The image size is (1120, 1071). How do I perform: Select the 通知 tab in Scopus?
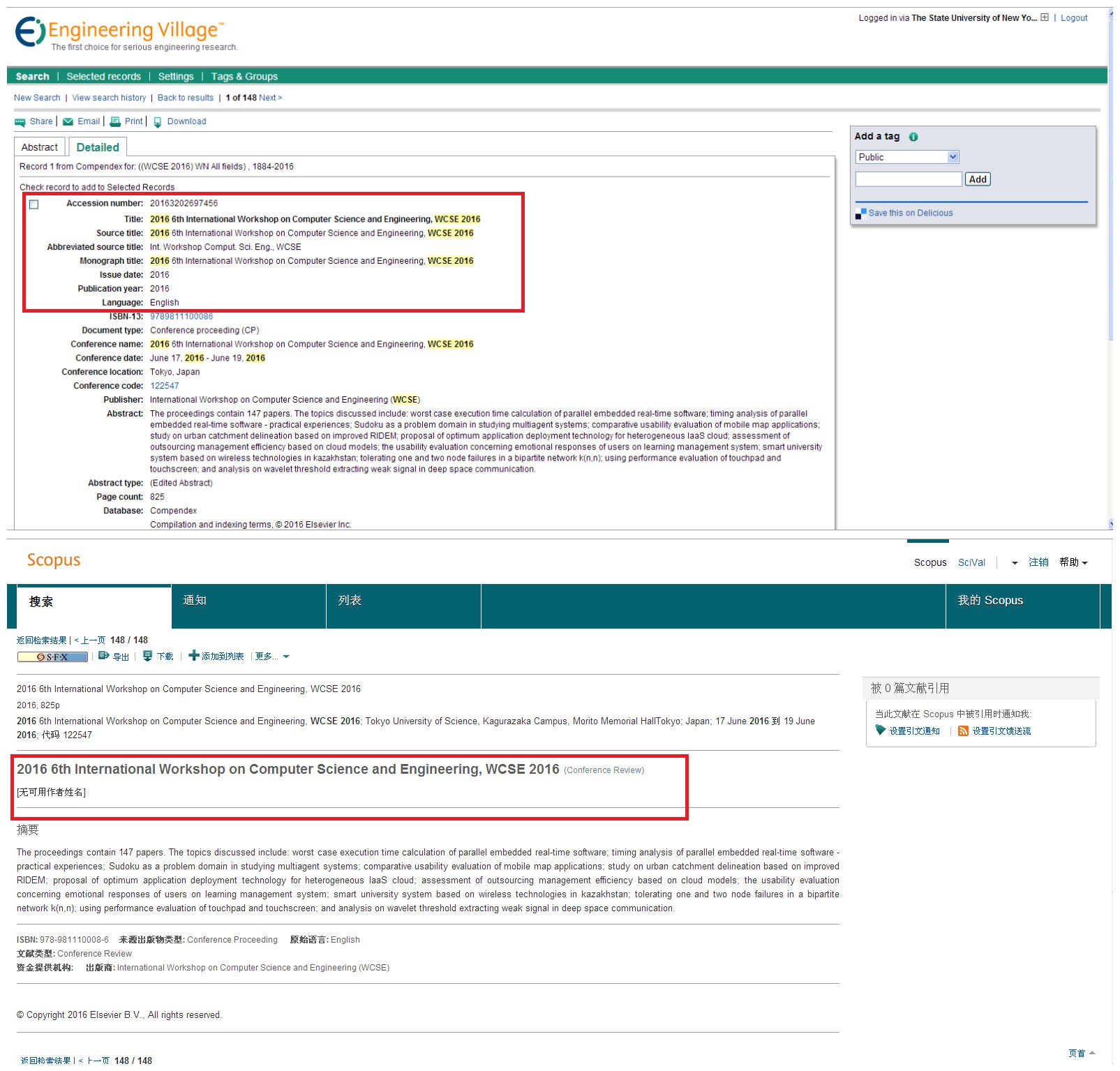coord(249,606)
